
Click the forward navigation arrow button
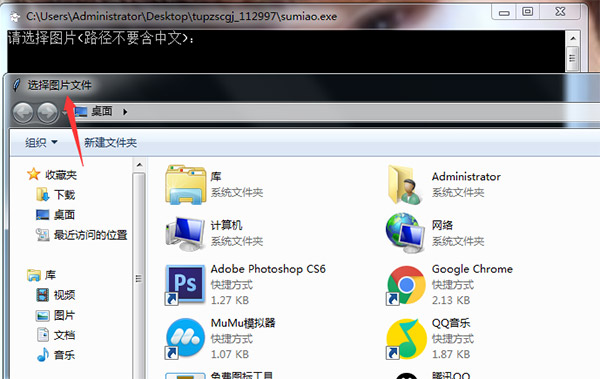tap(47, 113)
